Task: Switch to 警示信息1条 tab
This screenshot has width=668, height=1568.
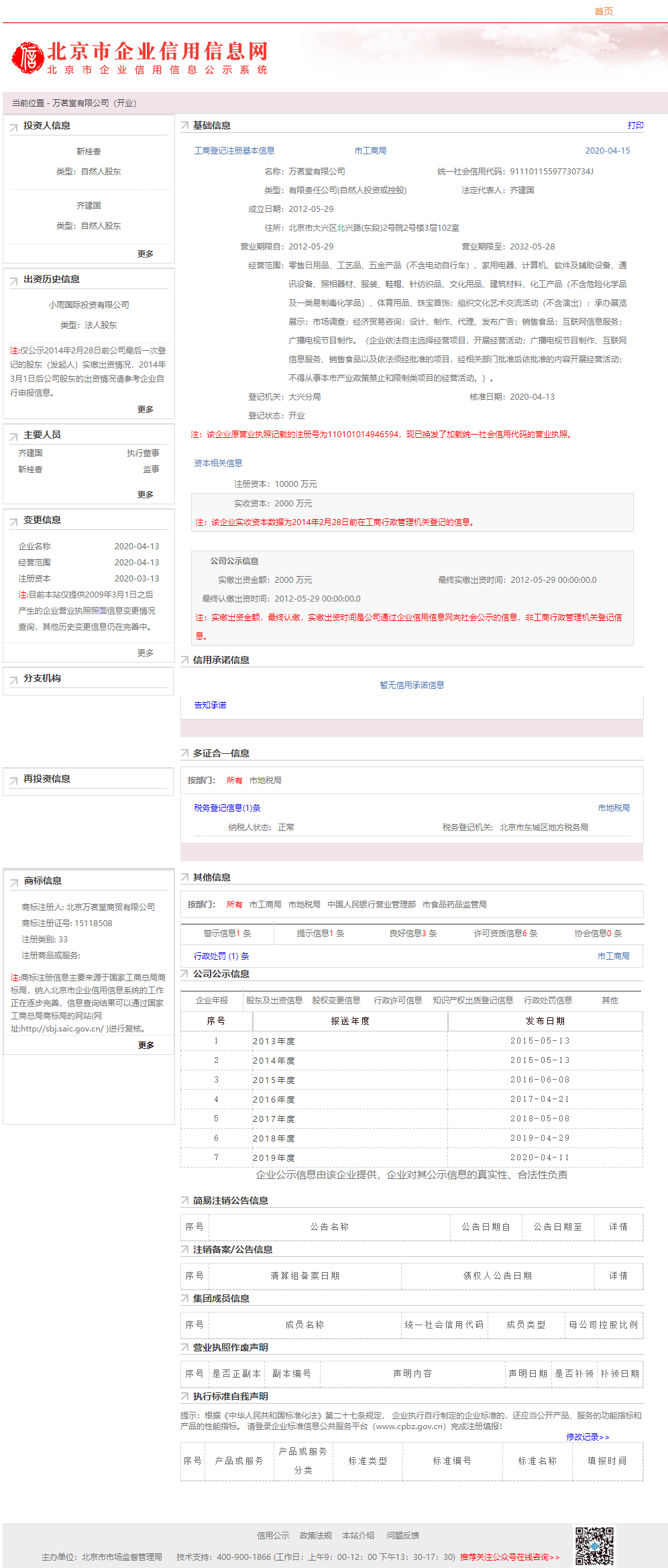Action: click(x=227, y=934)
